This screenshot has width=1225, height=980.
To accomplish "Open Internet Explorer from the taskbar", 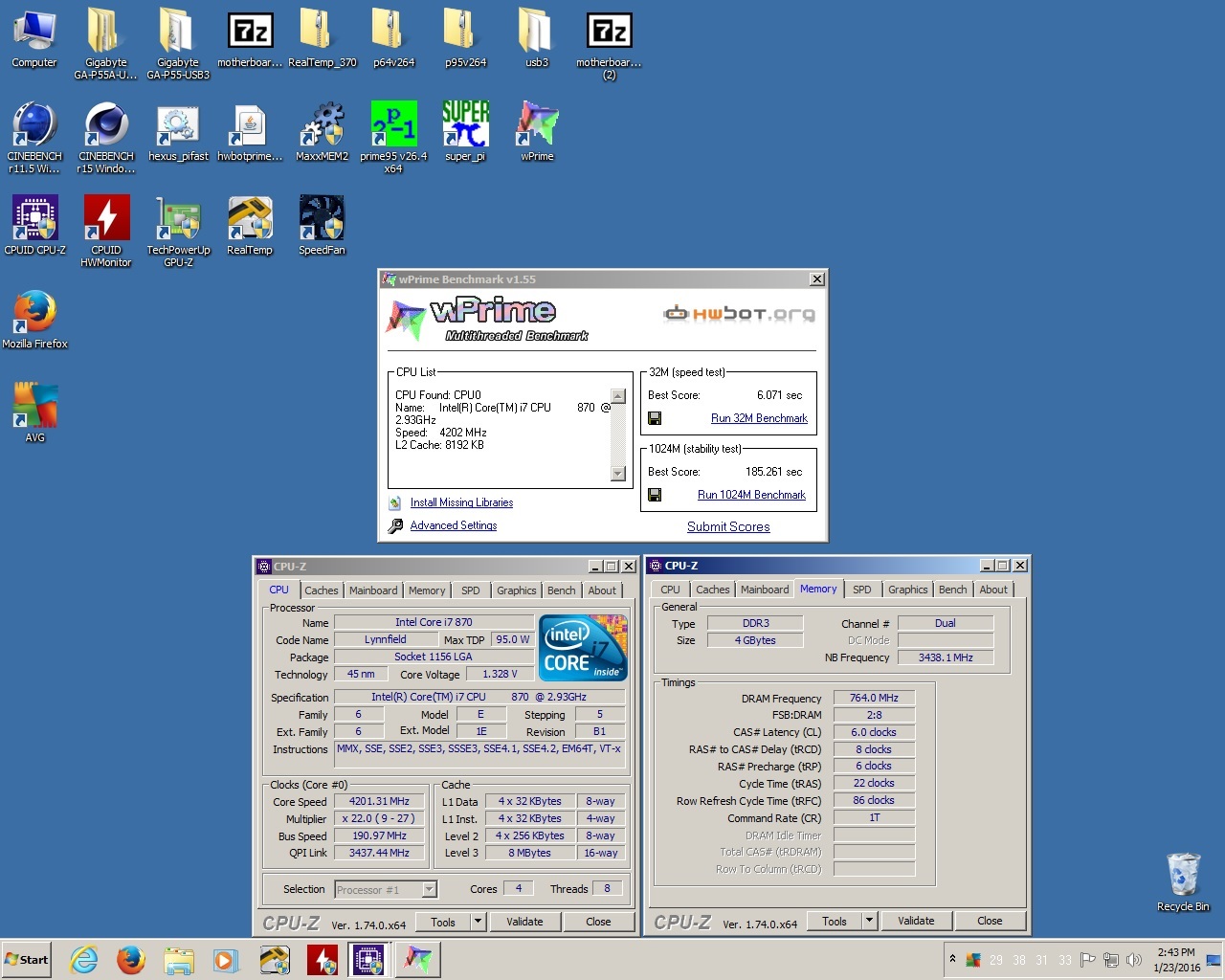I will coord(84,960).
